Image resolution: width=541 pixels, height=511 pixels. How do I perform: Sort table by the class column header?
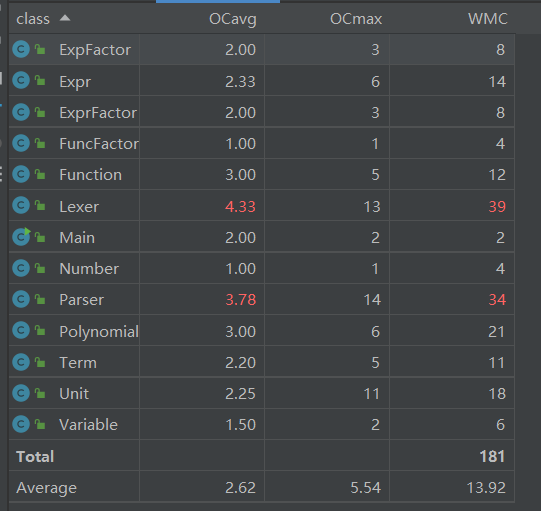pyautogui.click(x=33, y=19)
